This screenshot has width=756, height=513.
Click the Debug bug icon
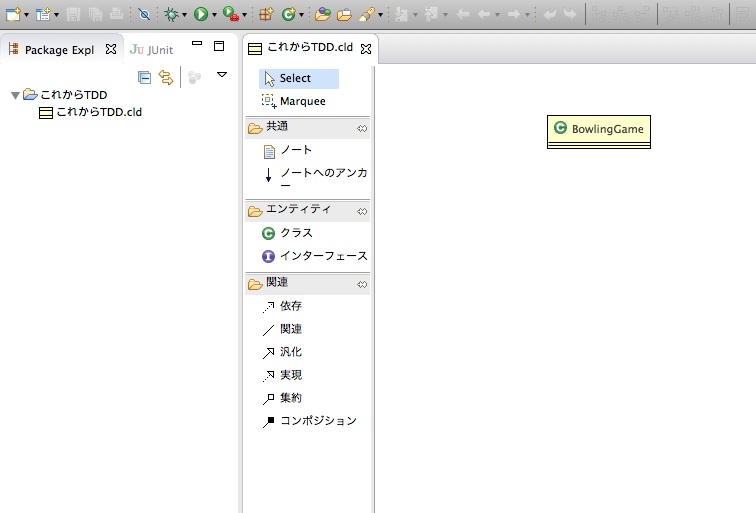click(x=171, y=14)
